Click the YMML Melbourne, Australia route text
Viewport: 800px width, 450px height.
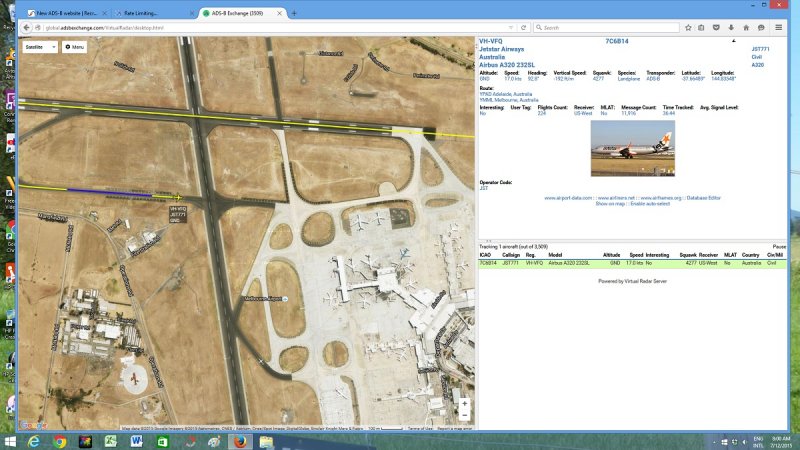coord(509,100)
